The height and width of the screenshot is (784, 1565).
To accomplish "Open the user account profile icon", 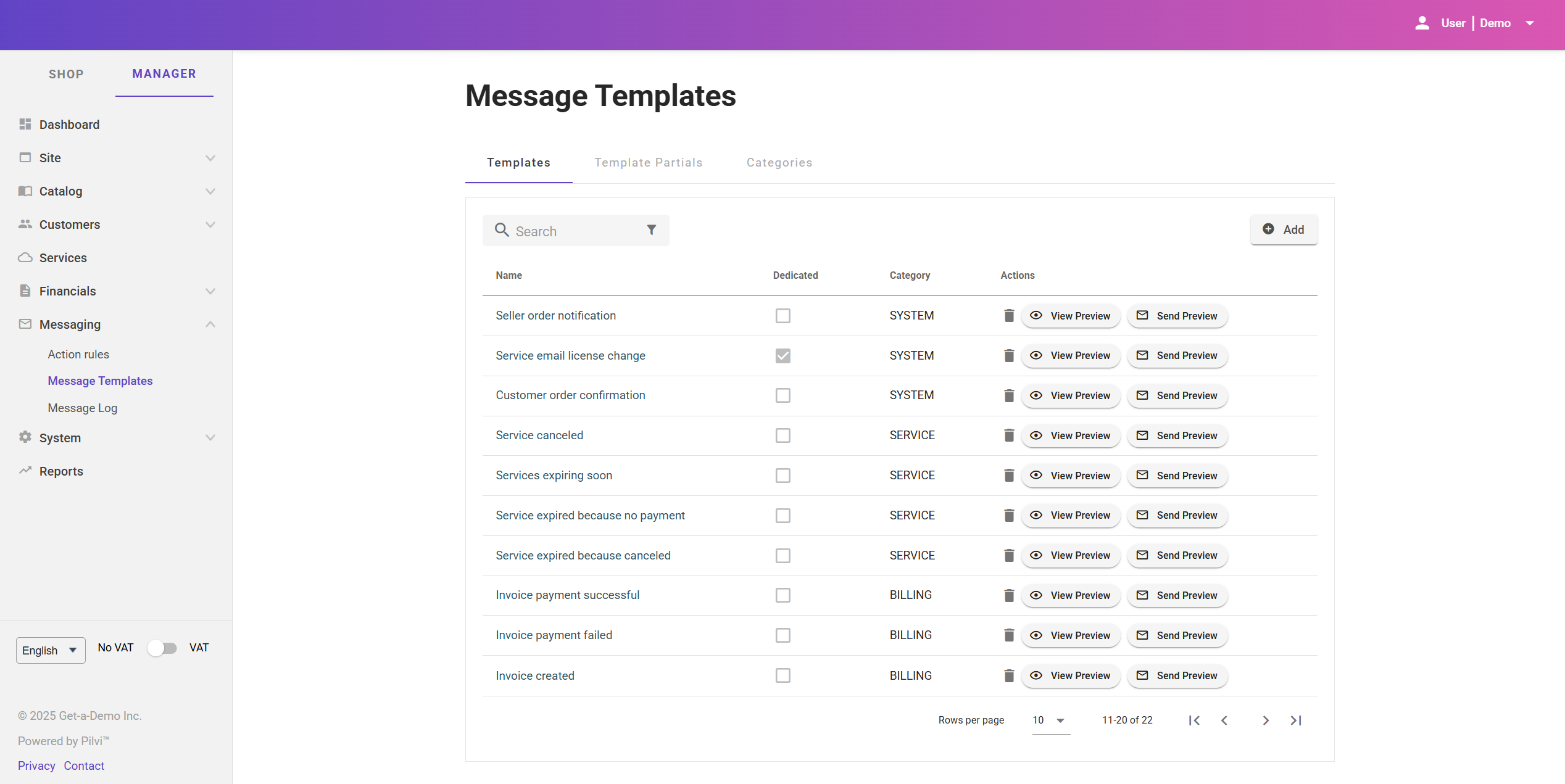I will (1422, 23).
